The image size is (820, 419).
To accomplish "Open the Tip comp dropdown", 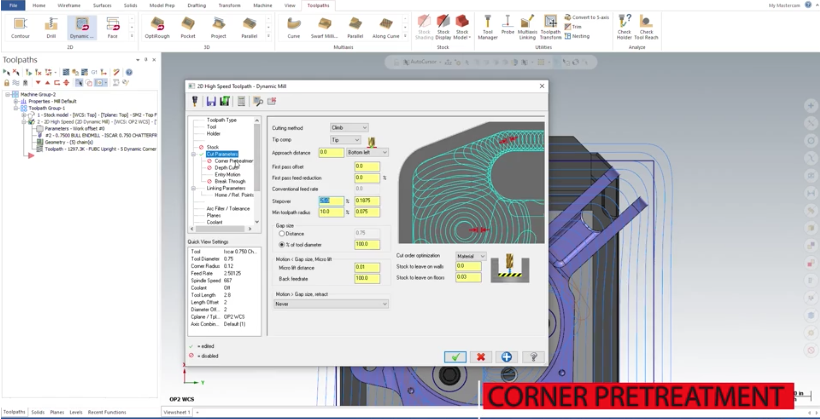I will click(345, 140).
